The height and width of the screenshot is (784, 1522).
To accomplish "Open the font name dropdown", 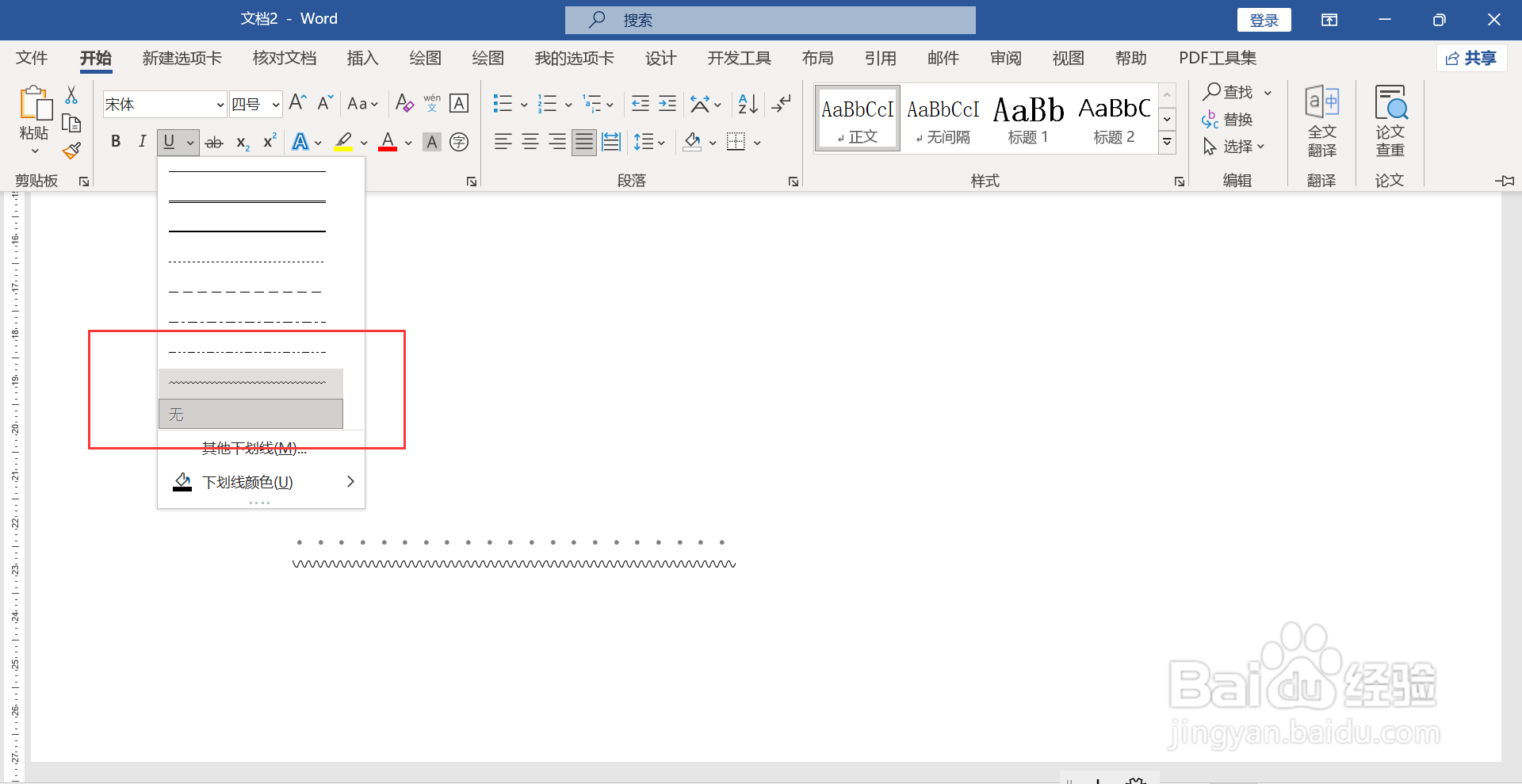I will click(x=220, y=105).
